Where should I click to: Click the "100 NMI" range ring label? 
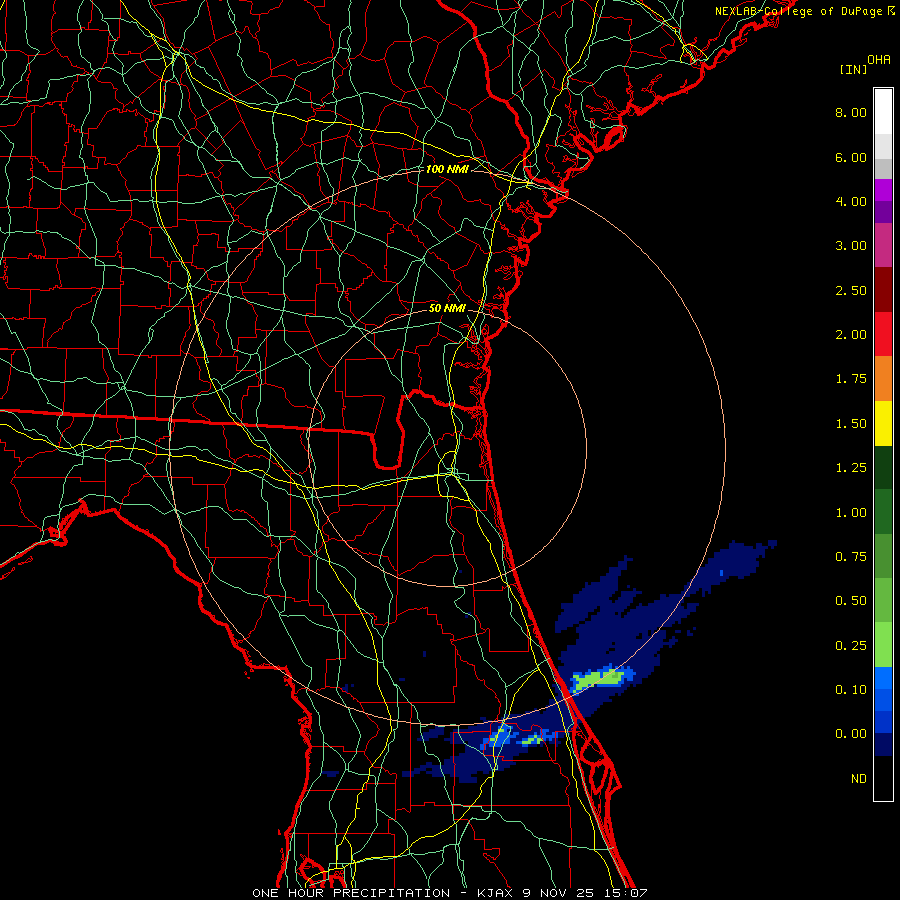(447, 169)
